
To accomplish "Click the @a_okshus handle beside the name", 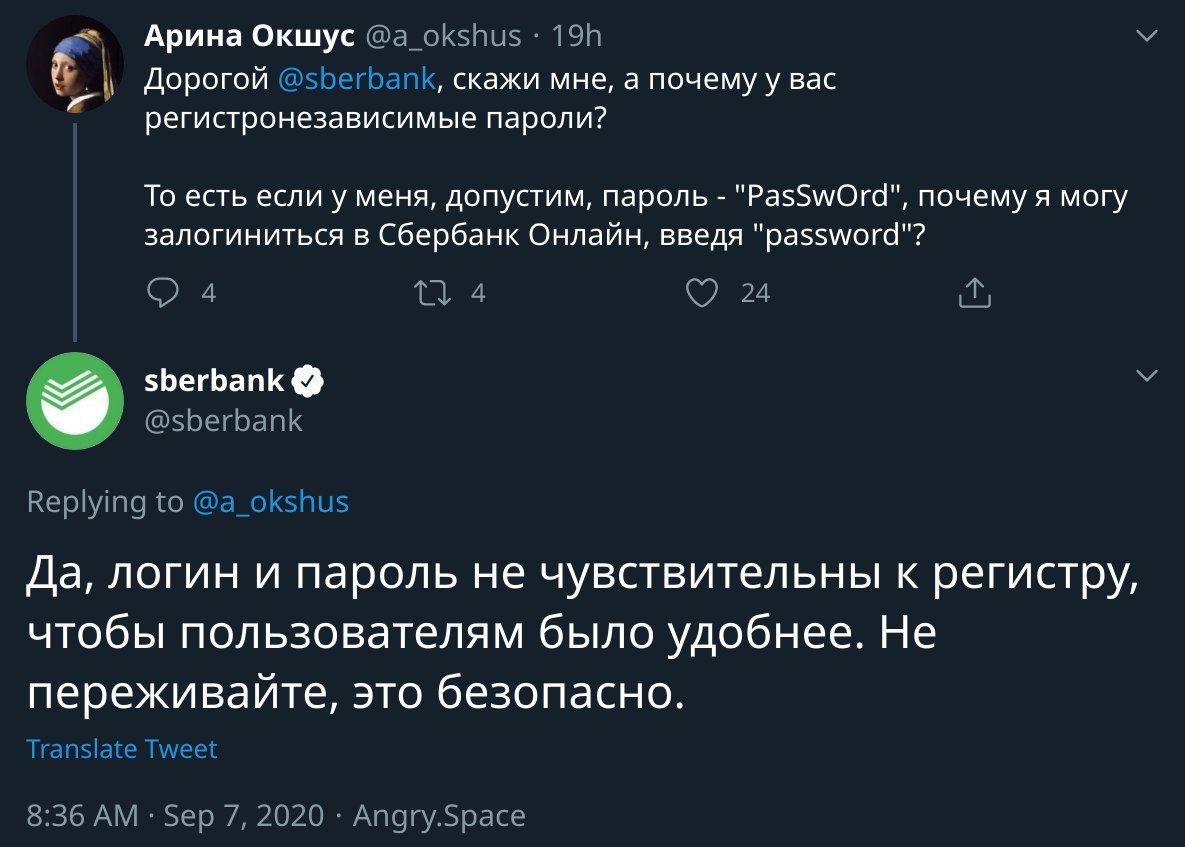I will pos(444,36).
